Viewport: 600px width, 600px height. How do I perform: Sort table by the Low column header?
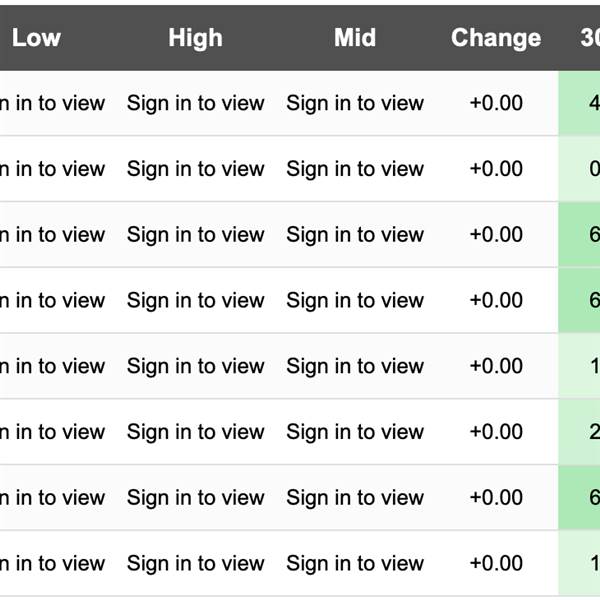(36, 38)
